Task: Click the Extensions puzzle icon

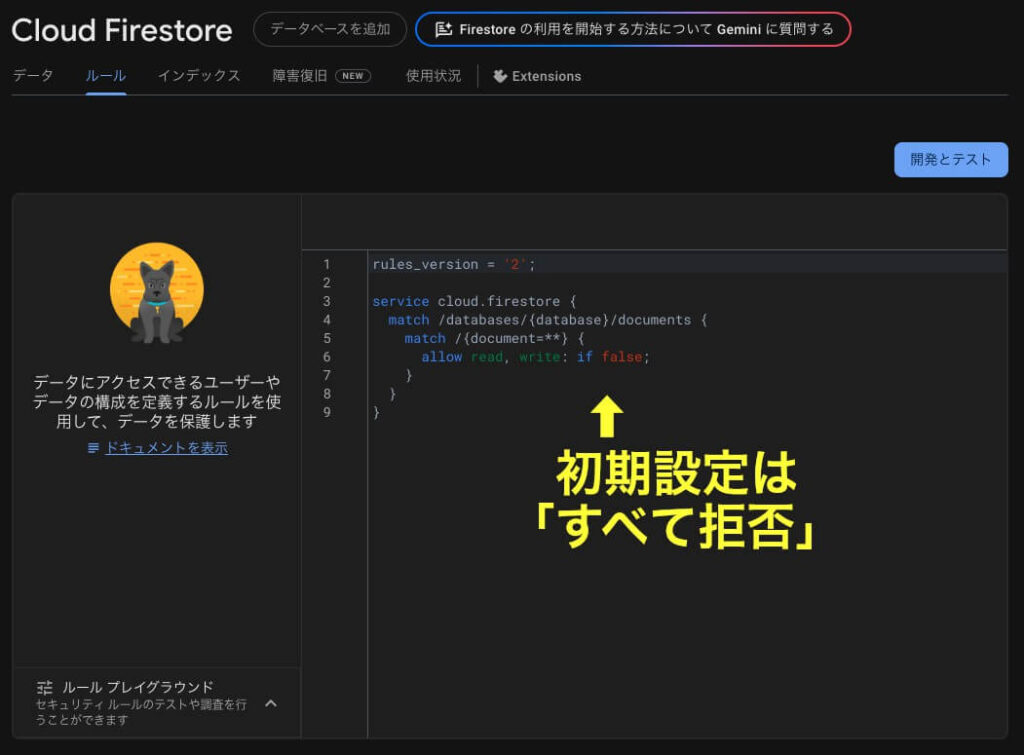Action: (500, 76)
